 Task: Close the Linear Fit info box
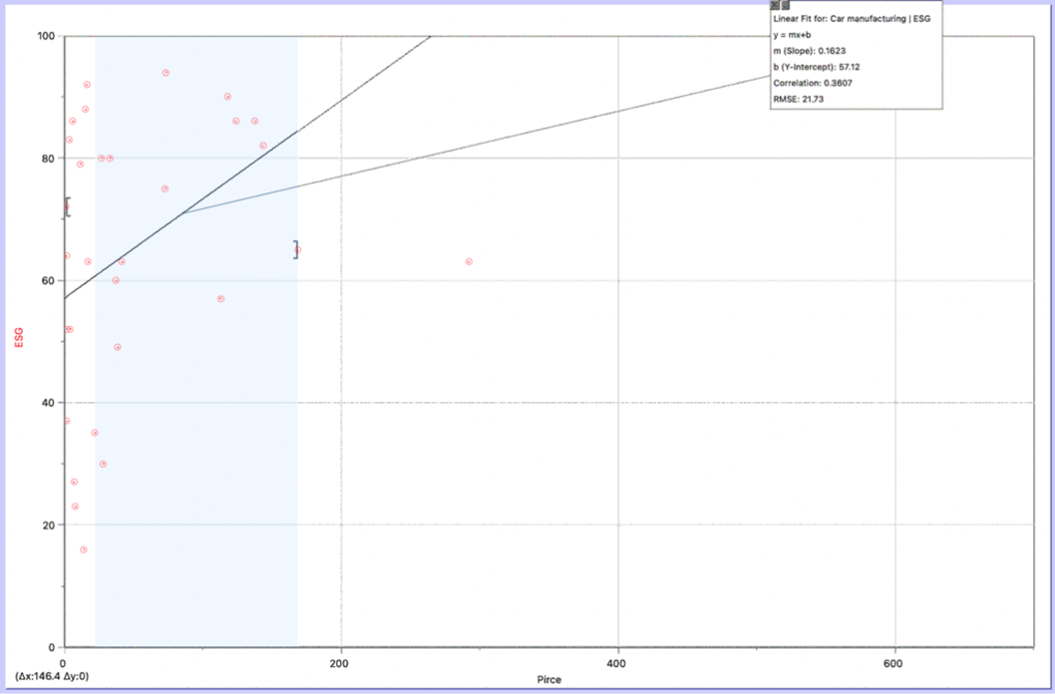[x=774, y=5]
